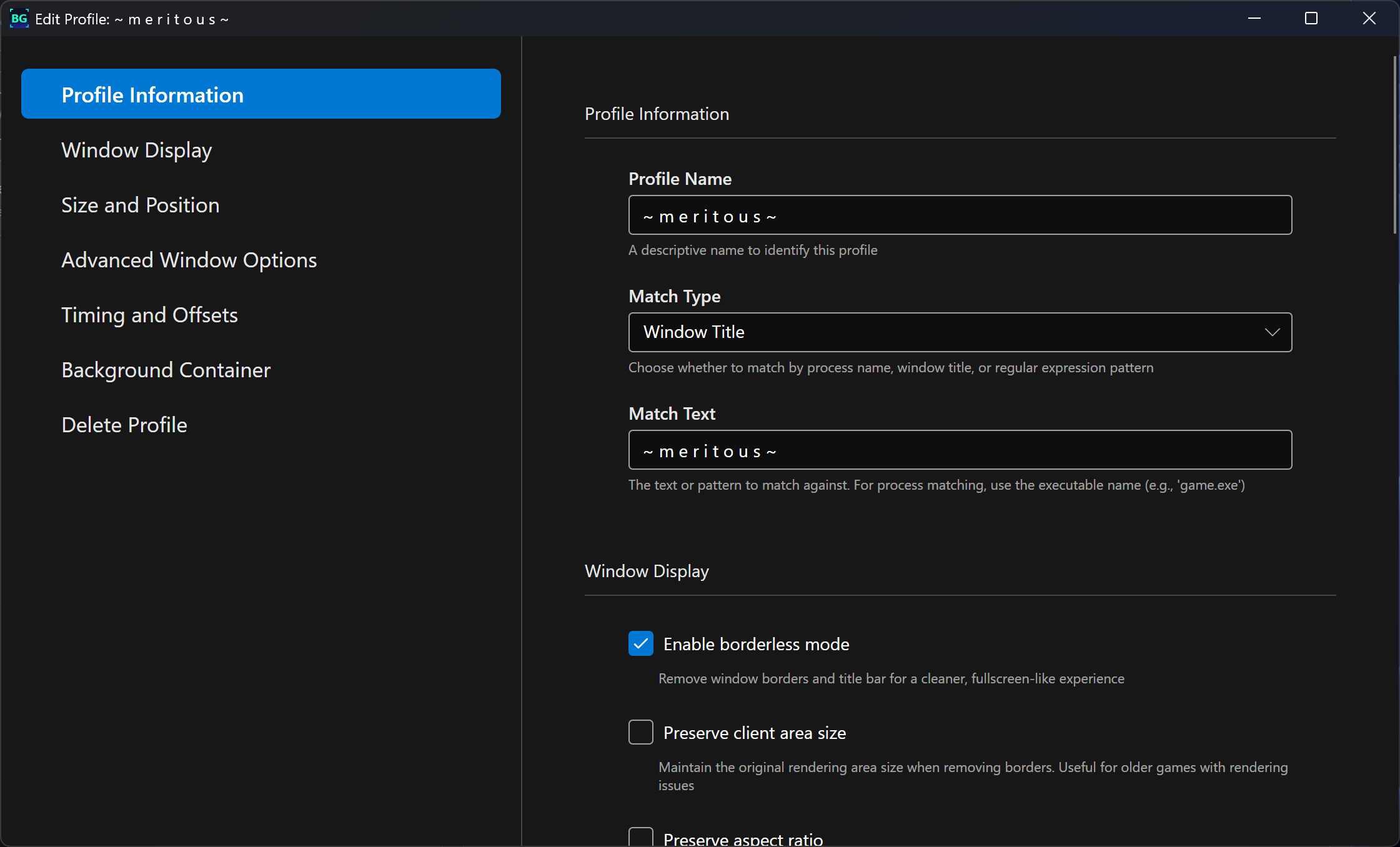Go to Window Display section
The image size is (1400, 847).
pos(136,150)
